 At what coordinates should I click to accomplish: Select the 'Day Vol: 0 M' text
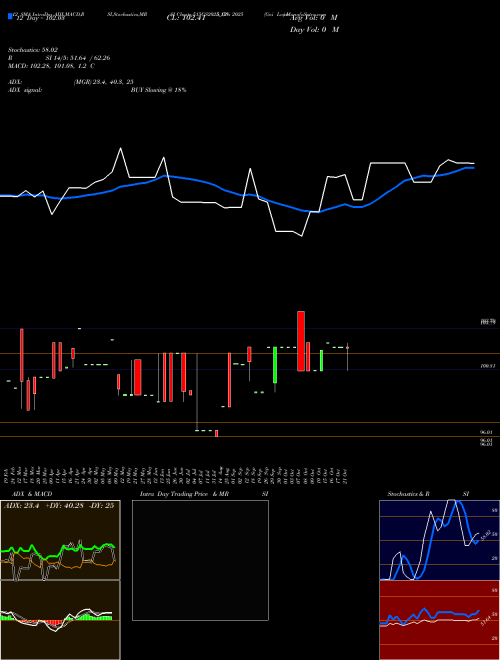(314, 29)
